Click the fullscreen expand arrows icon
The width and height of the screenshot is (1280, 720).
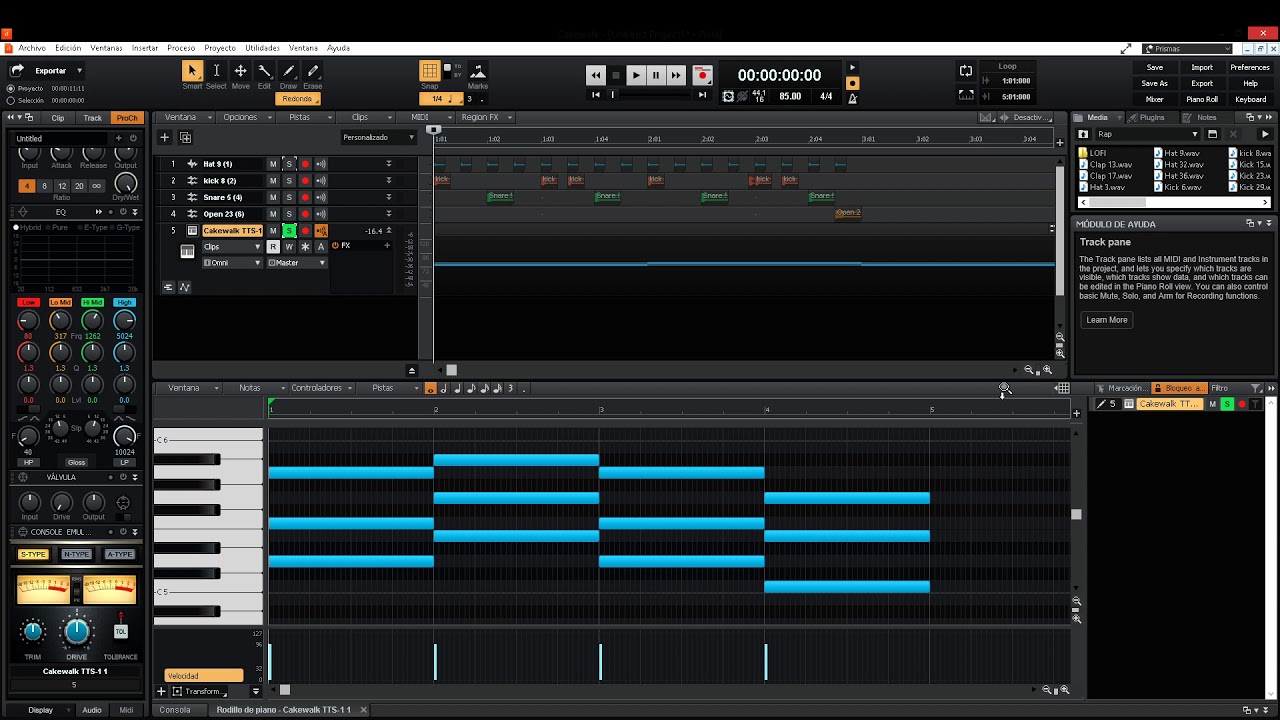pos(1126,48)
